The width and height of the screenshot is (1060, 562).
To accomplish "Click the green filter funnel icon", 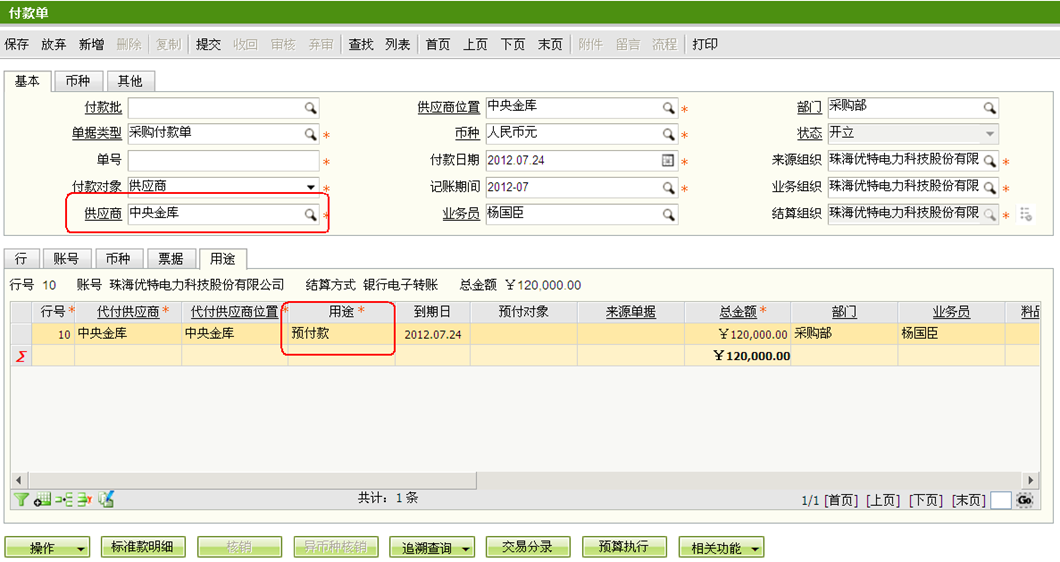I will coord(21,499).
